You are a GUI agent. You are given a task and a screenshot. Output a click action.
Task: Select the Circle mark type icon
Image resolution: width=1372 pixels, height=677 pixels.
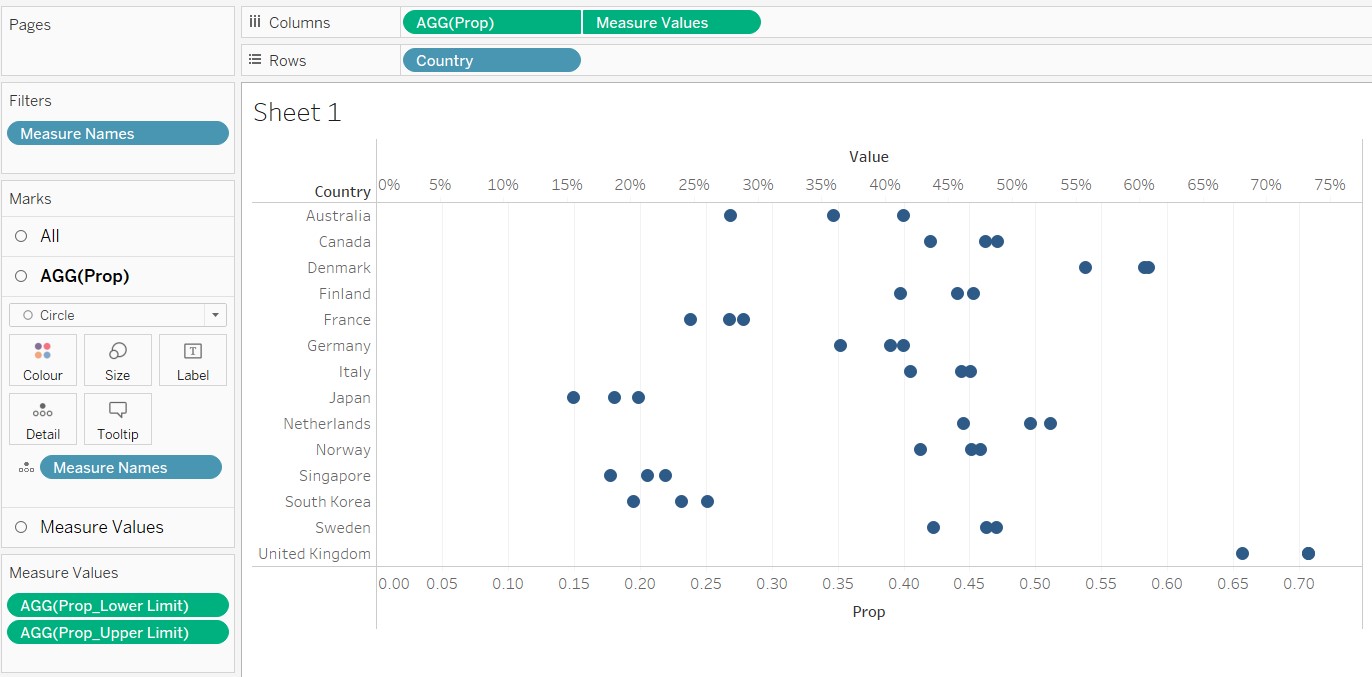(30, 314)
